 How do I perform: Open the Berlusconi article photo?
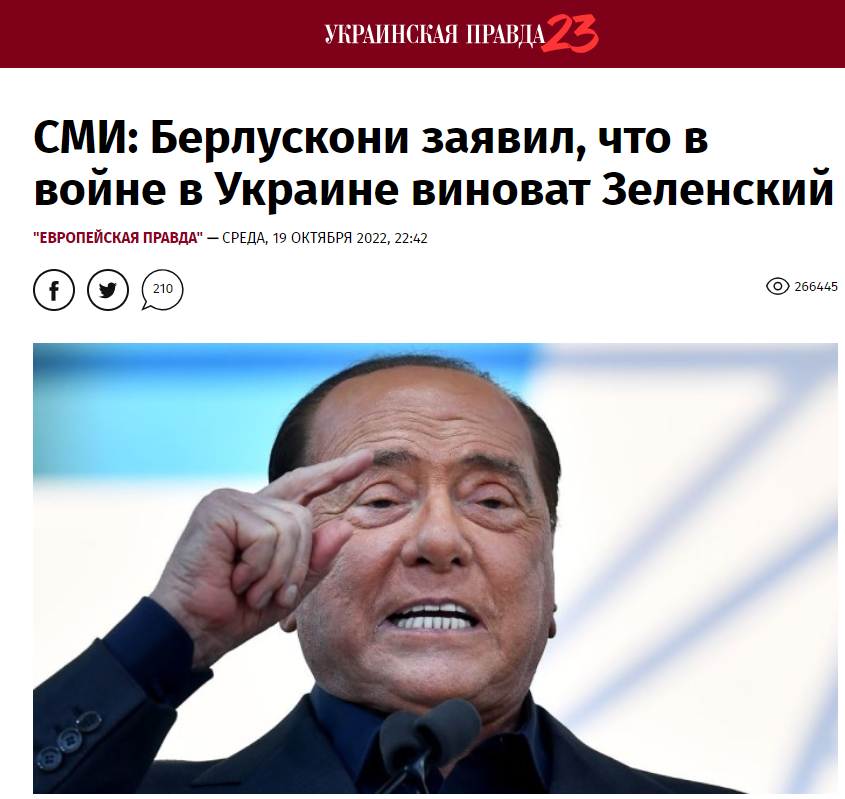(435, 568)
